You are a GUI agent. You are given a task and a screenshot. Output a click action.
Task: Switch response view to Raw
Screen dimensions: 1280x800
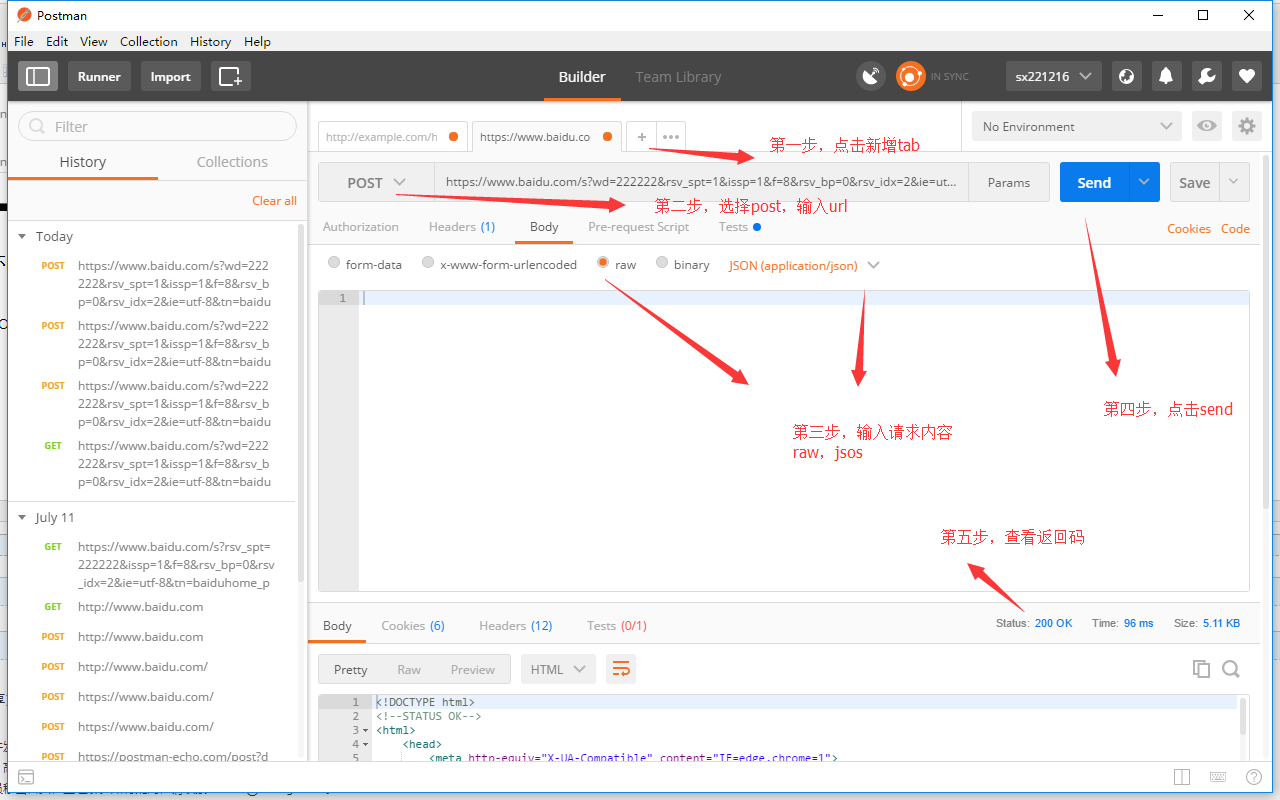coord(409,669)
